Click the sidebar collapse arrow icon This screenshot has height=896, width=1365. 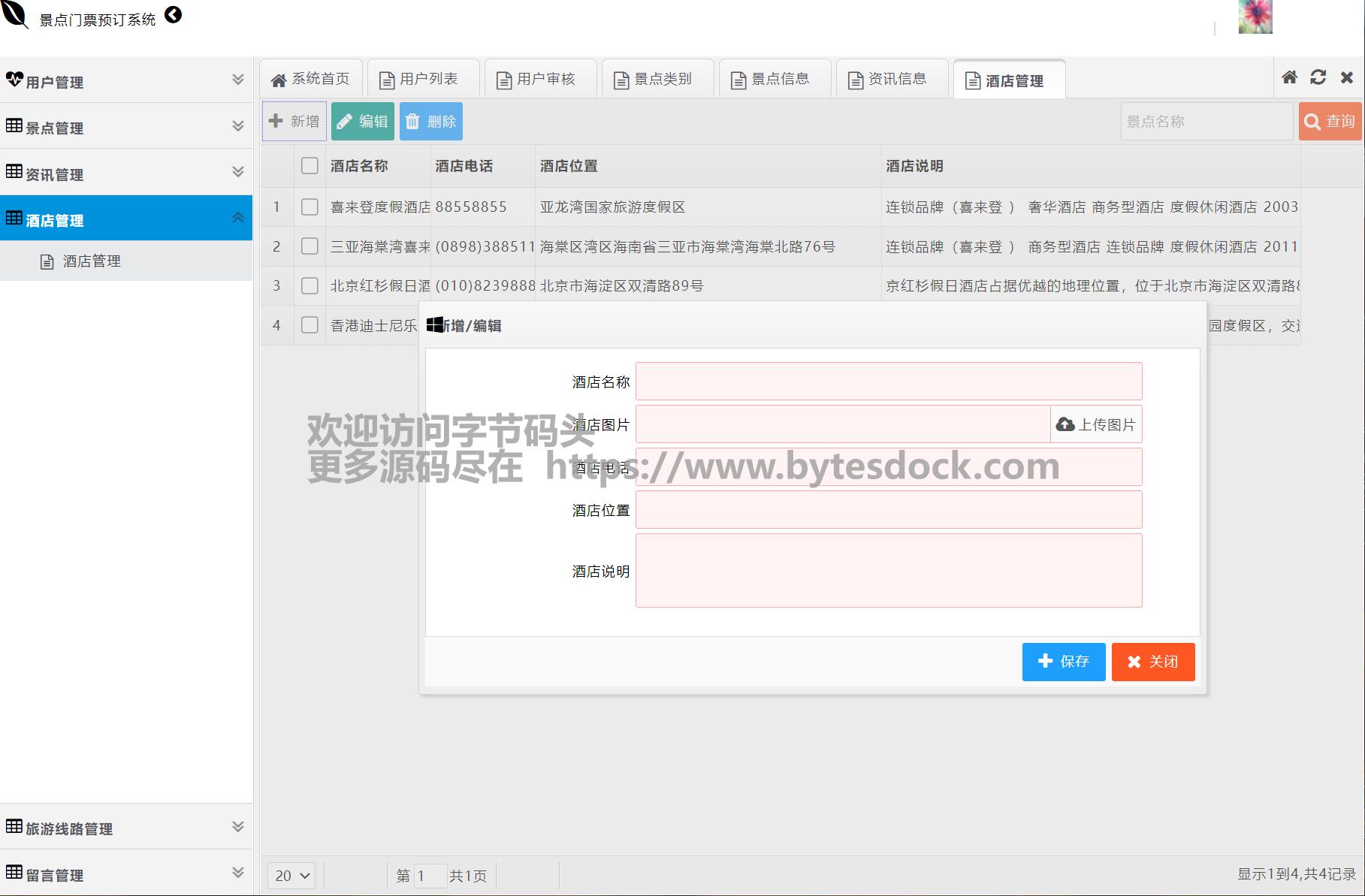[174, 15]
